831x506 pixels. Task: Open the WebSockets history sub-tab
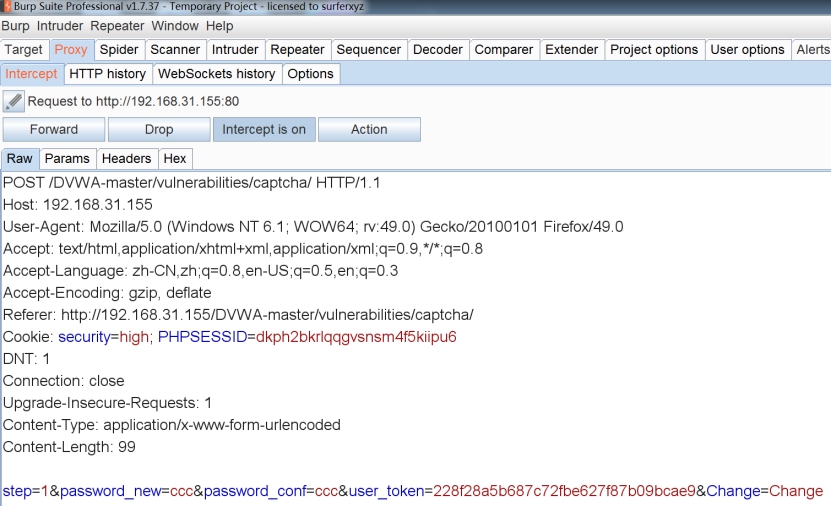(217, 74)
